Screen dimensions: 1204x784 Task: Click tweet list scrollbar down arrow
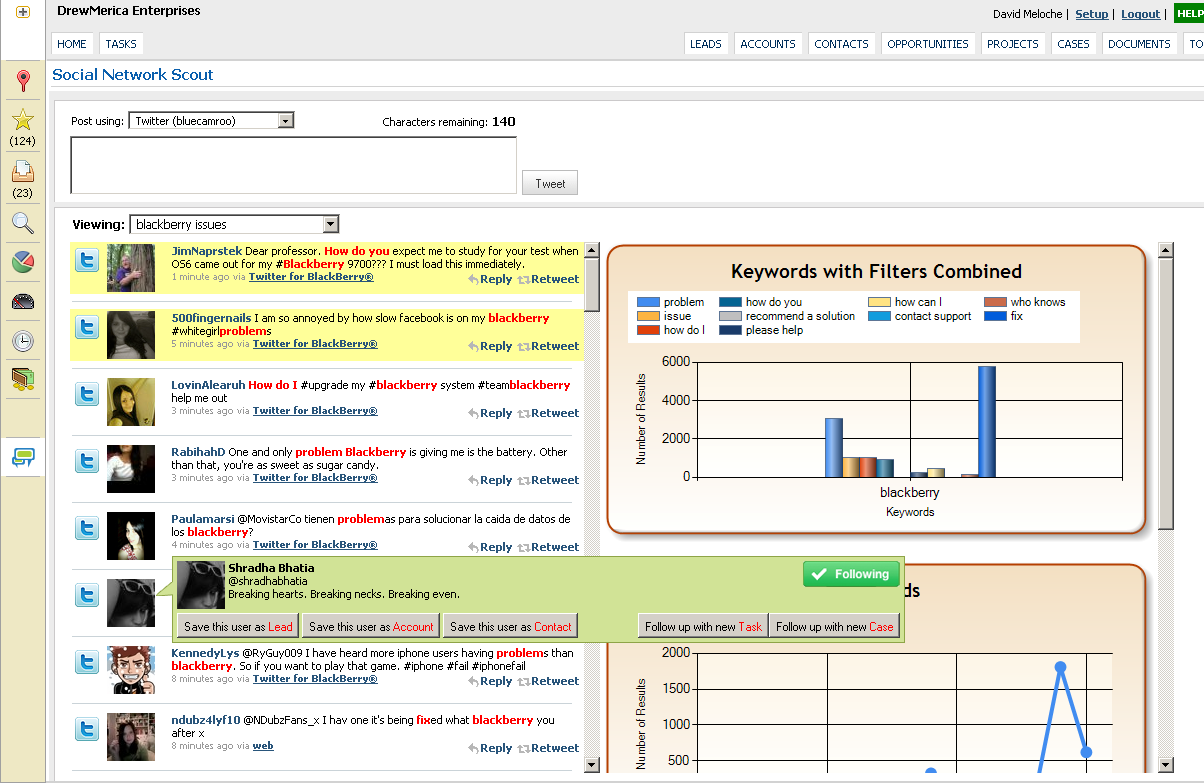point(591,765)
